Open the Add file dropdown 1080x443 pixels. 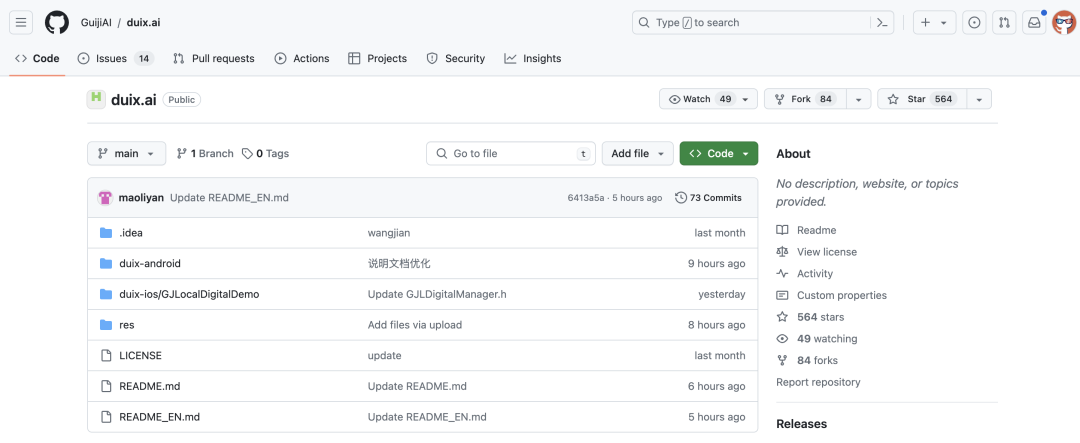(x=638, y=154)
